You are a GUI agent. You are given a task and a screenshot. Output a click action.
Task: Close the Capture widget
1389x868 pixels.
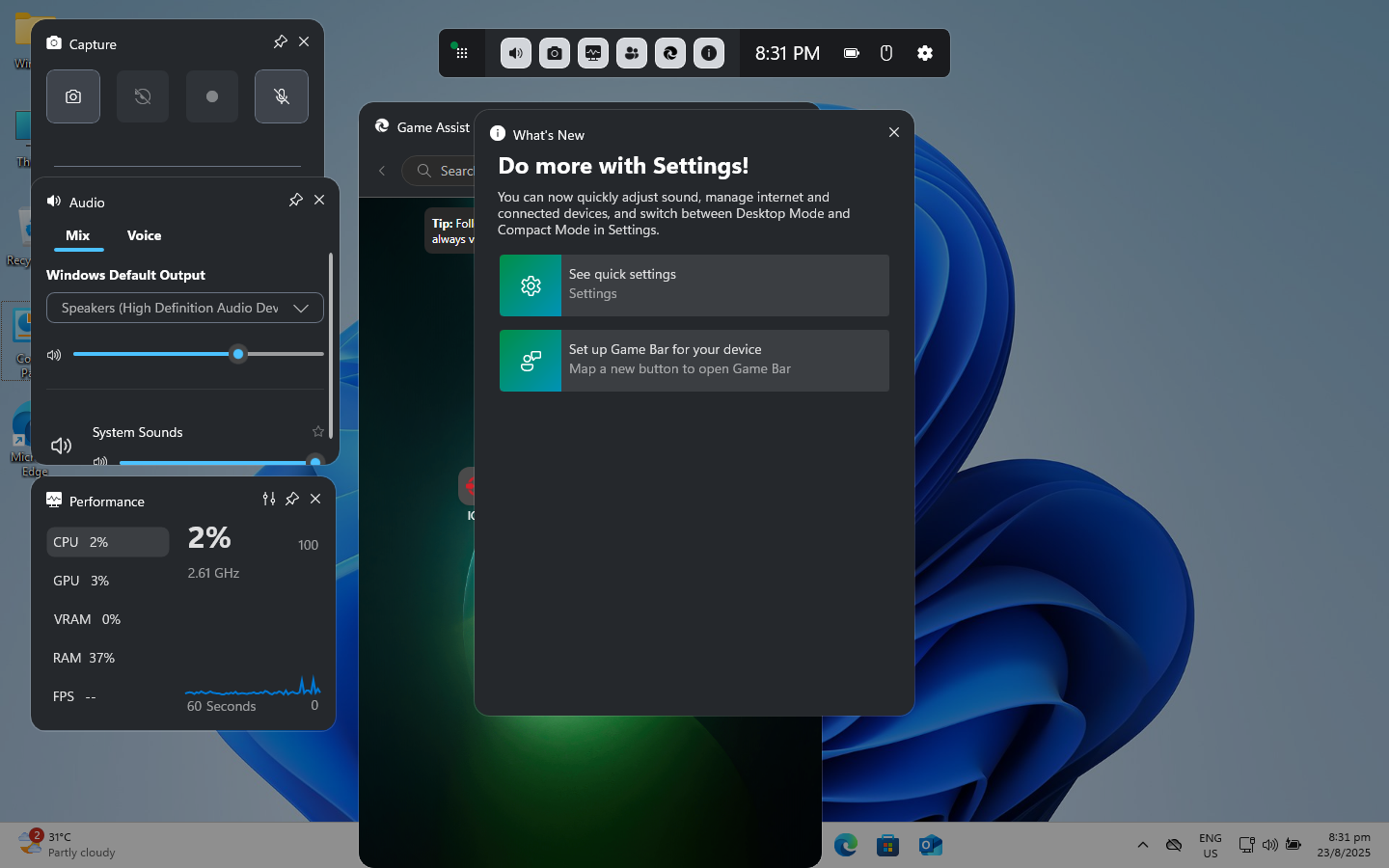pyautogui.click(x=304, y=41)
